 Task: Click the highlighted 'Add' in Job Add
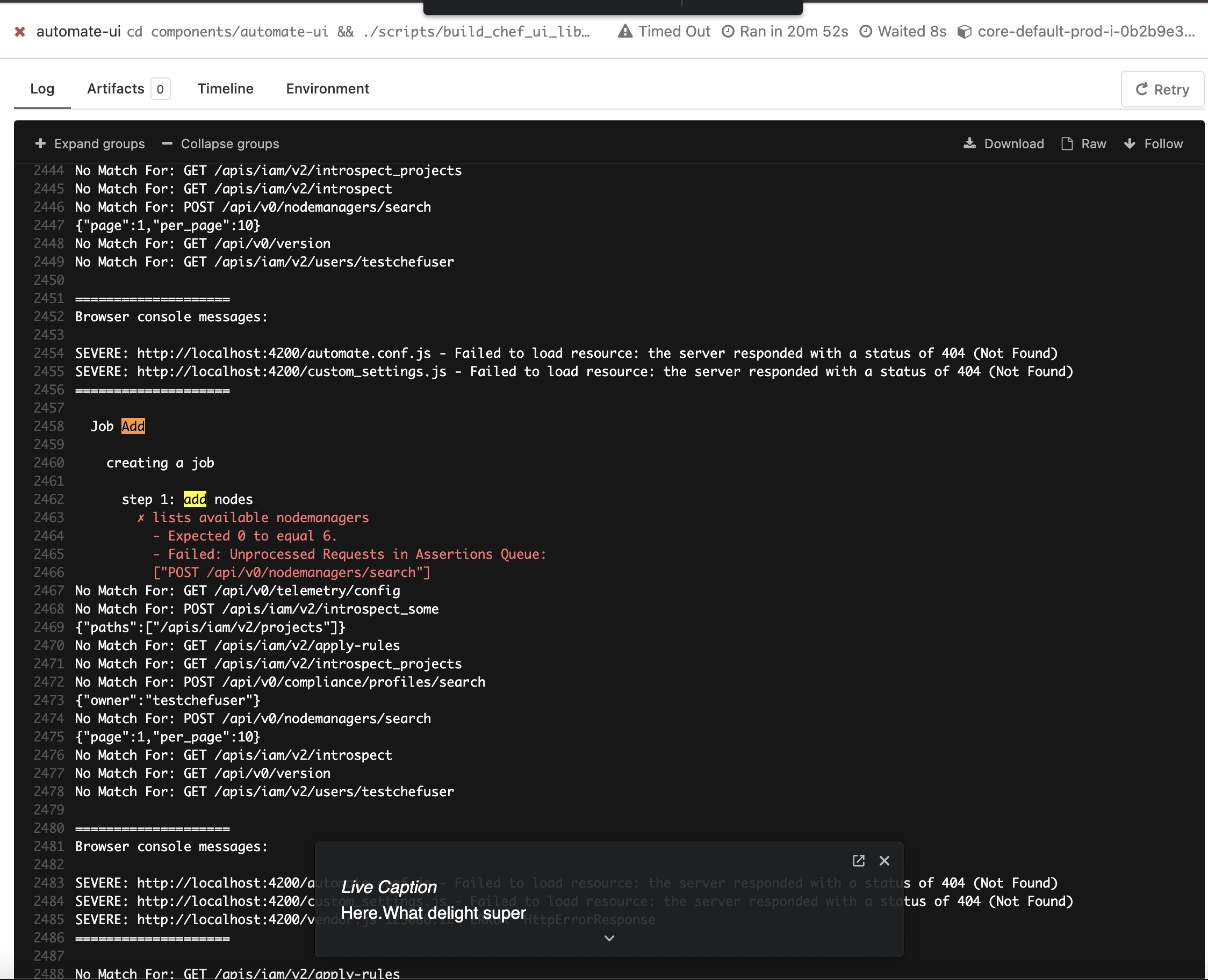coord(133,426)
